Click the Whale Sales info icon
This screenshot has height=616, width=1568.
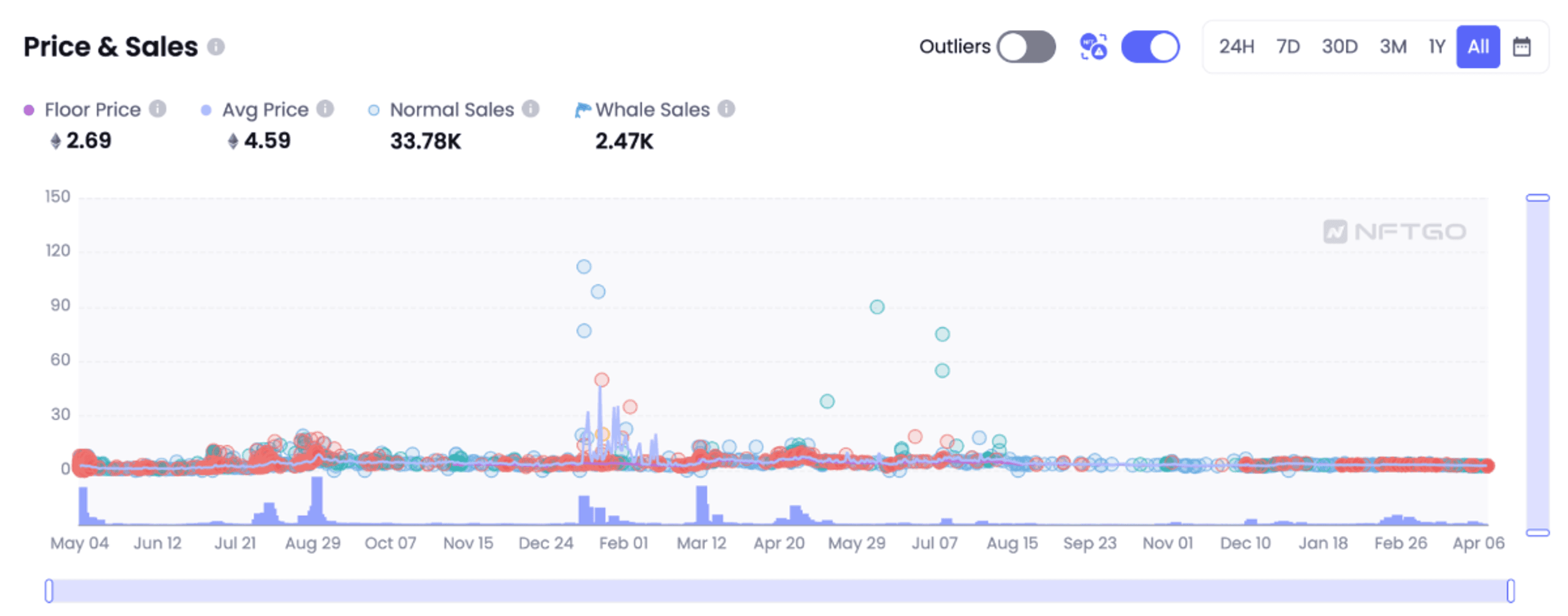(726, 109)
